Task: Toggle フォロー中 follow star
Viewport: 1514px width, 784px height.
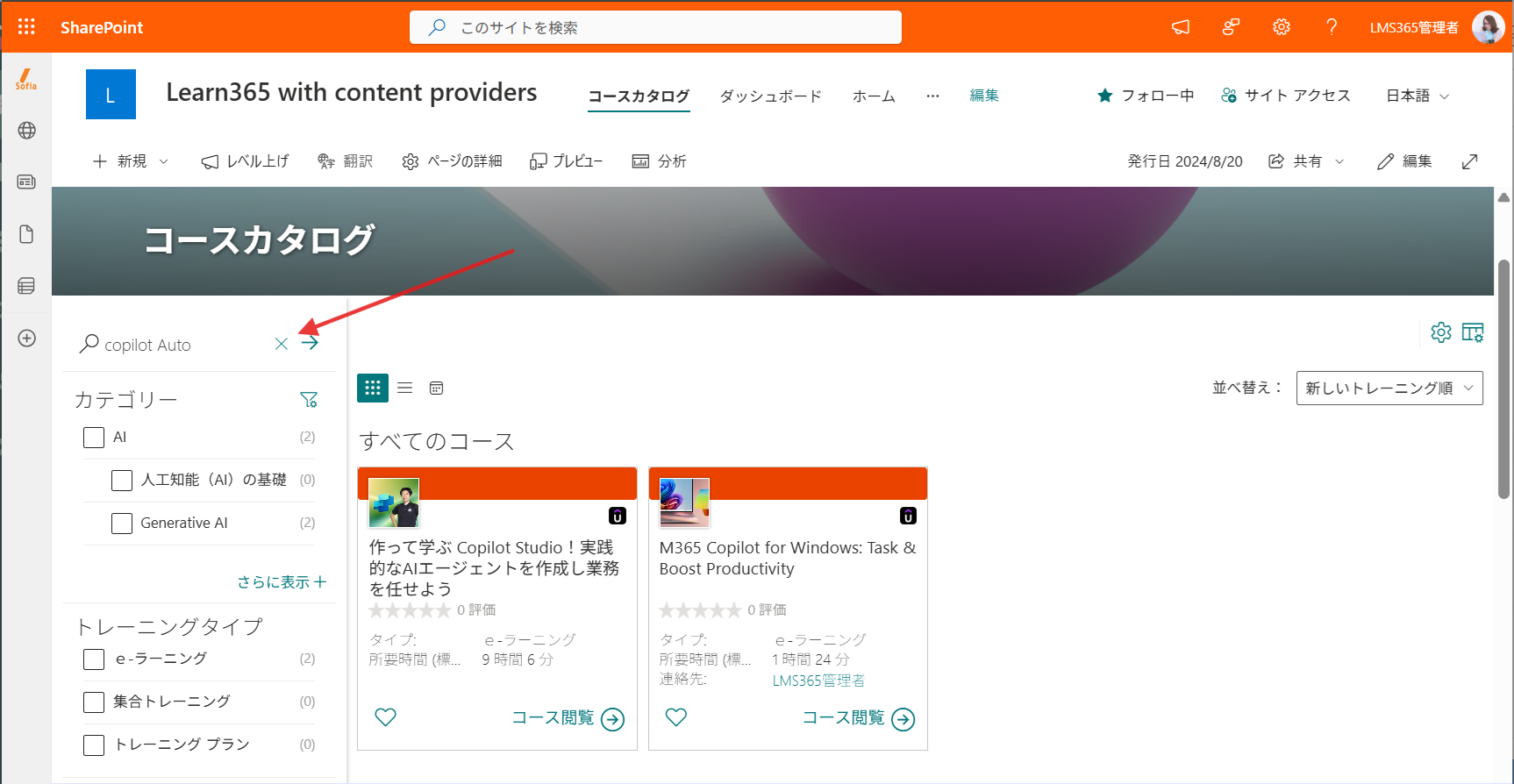Action: 1146,96
